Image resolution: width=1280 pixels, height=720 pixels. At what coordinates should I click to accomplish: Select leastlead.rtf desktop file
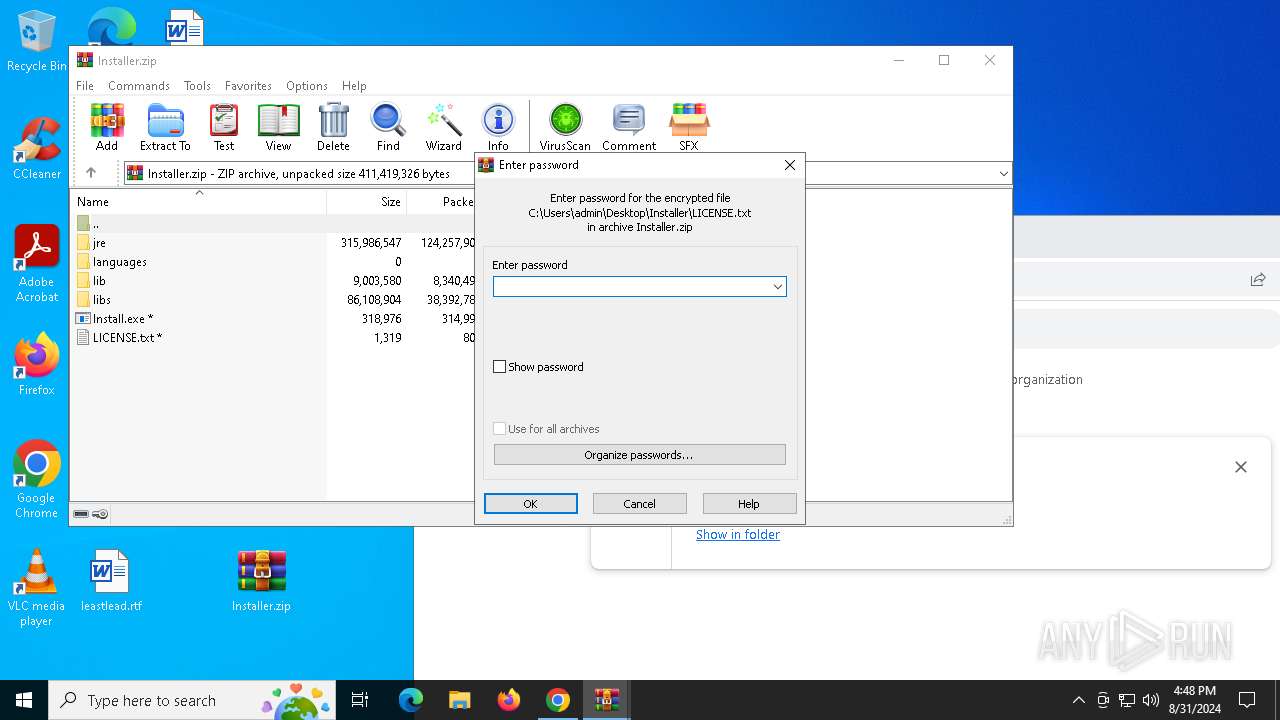click(x=111, y=580)
